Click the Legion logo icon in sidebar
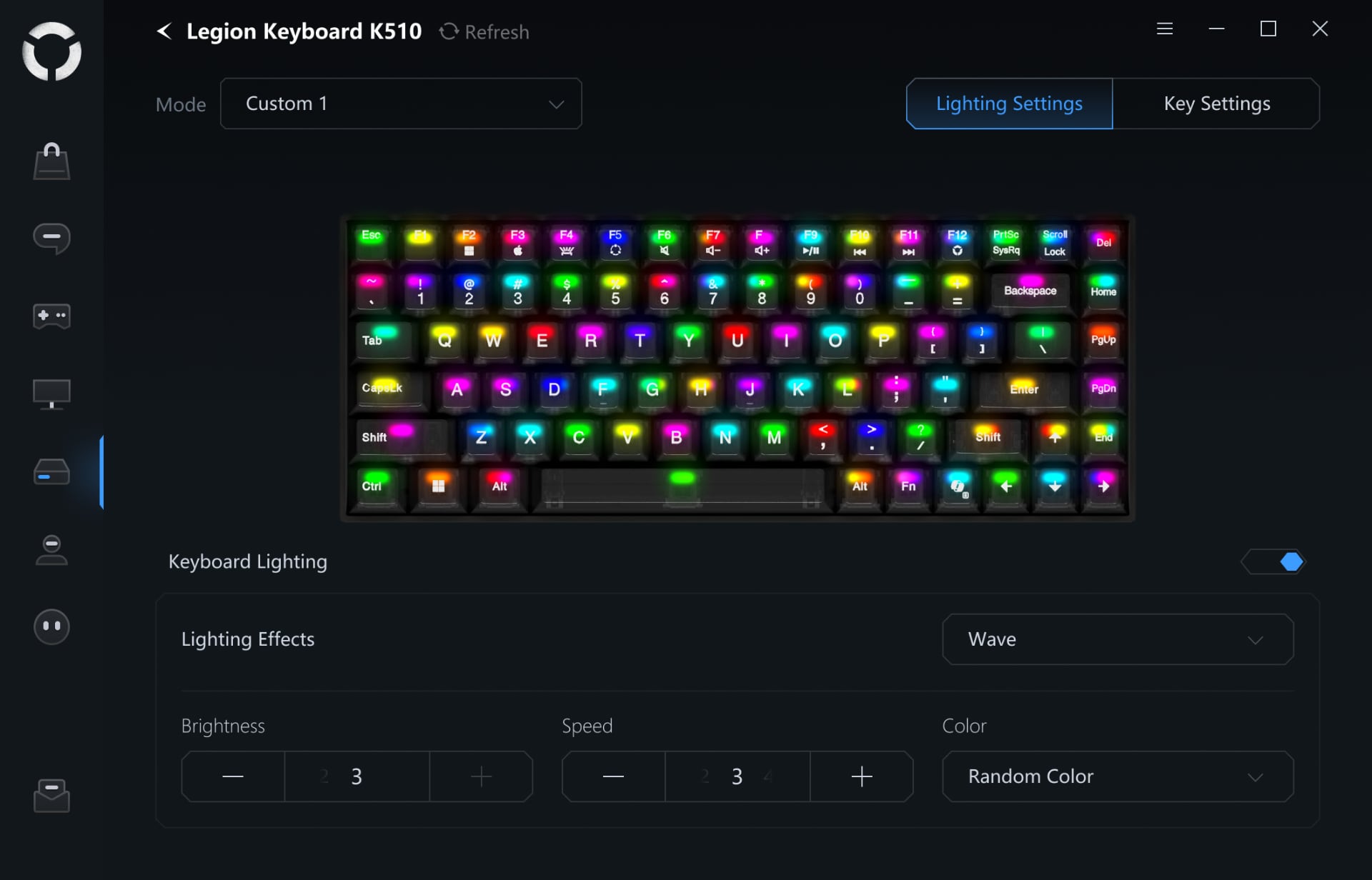This screenshot has width=1372, height=880. [51, 51]
